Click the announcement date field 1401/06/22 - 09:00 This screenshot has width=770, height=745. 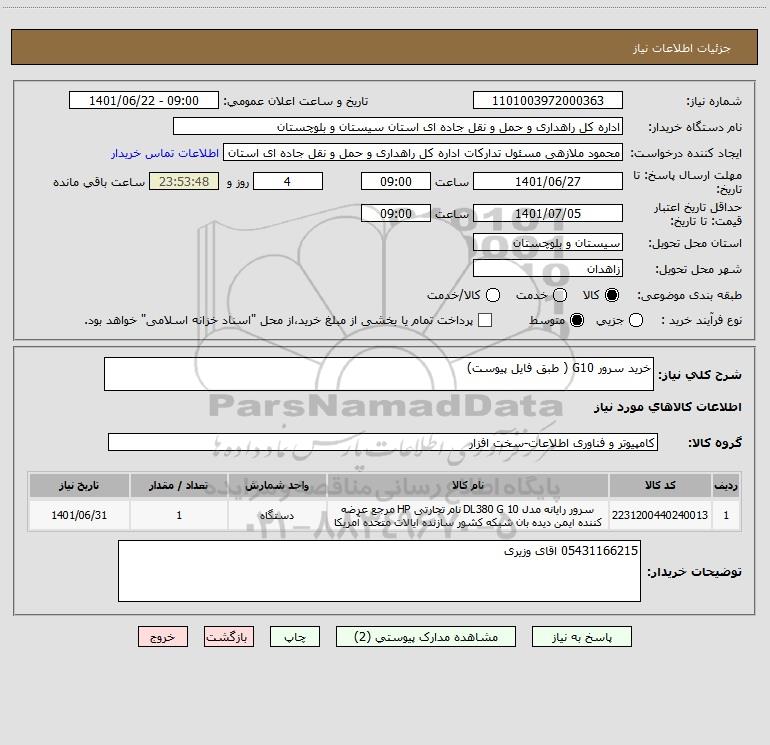(x=144, y=100)
